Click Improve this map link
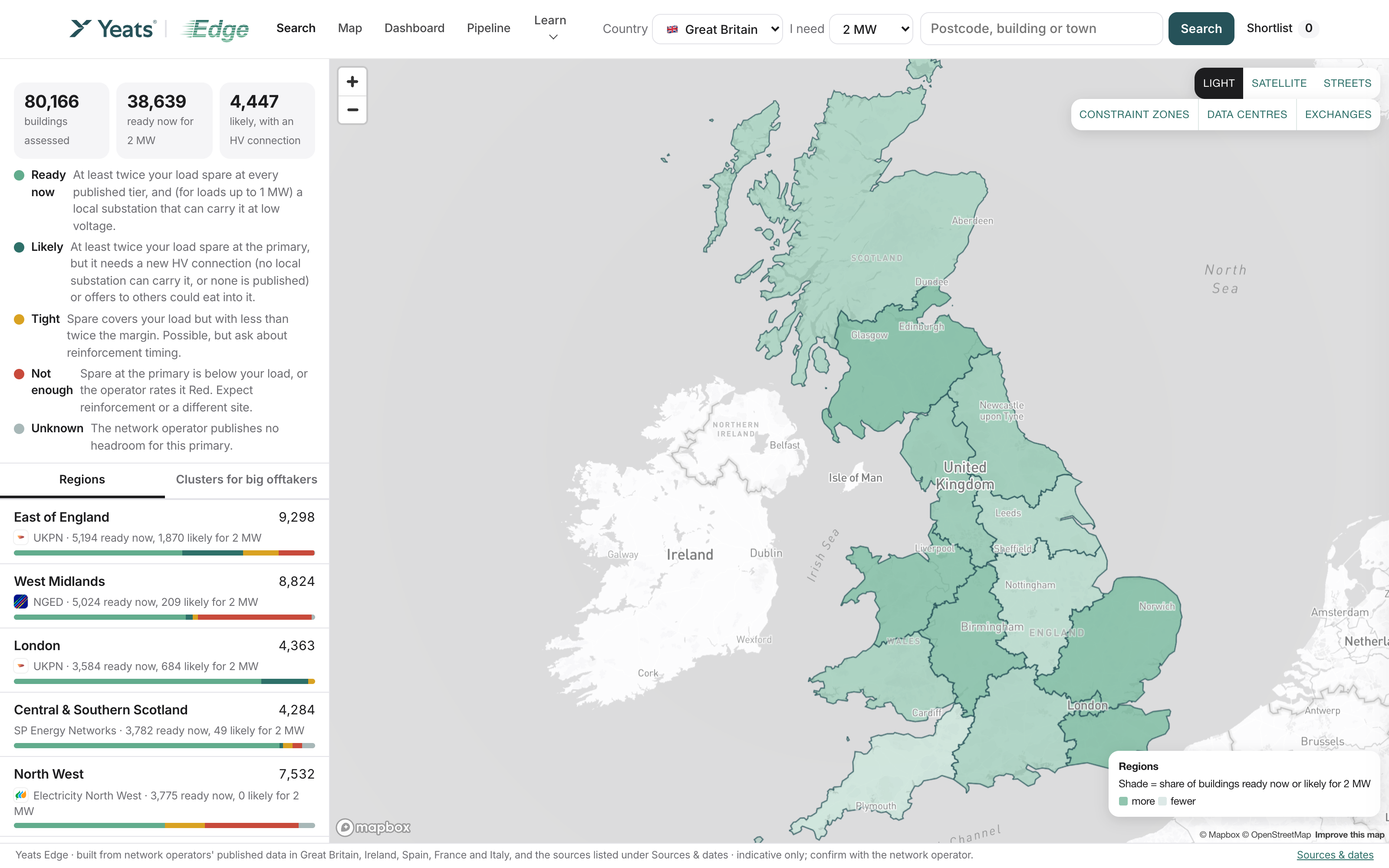 click(x=1350, y=835)
